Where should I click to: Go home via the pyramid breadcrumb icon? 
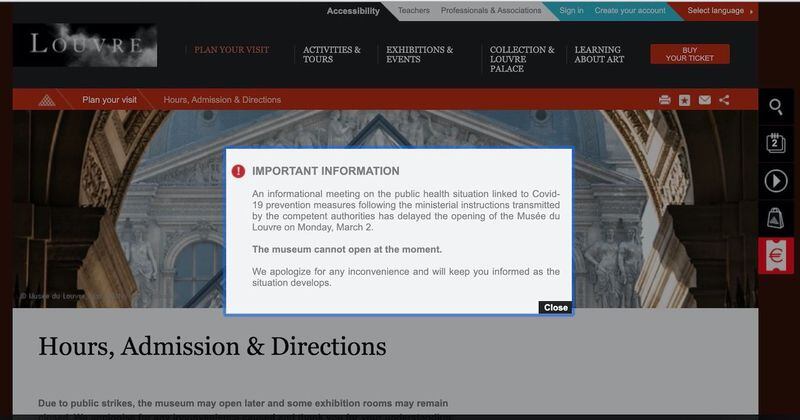click(x=46, y=100)
